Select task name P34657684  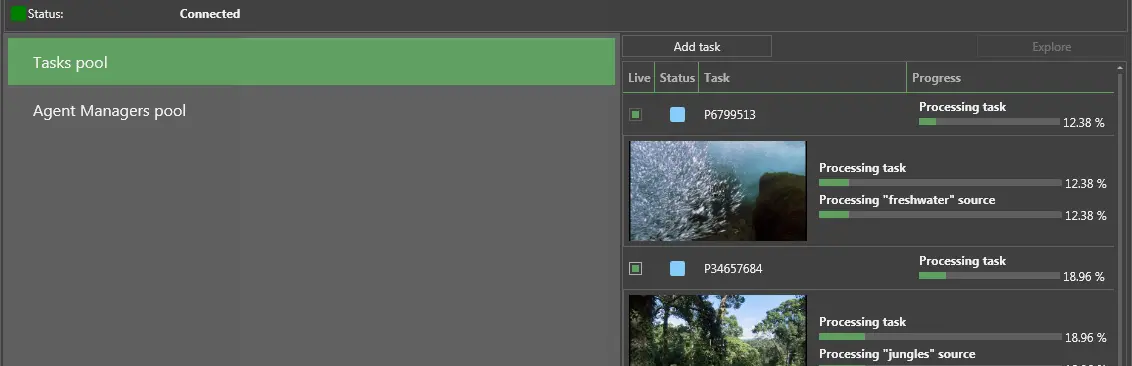click(733, 269)
